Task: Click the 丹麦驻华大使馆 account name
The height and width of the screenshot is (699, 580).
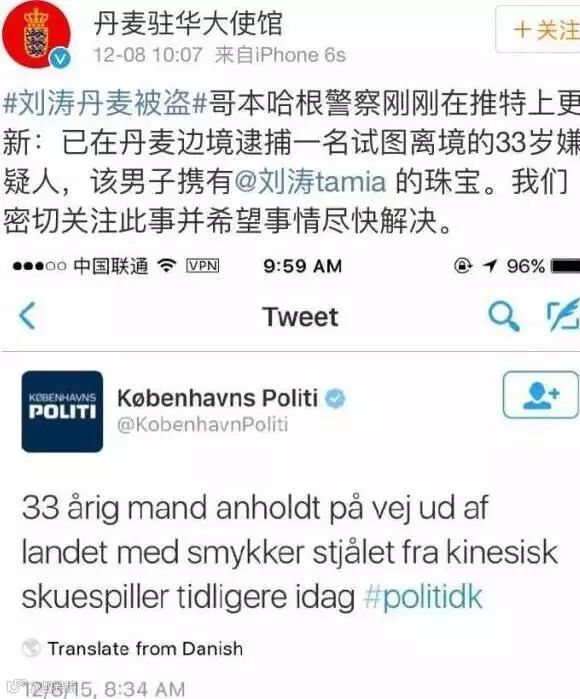Action: pyautogui.click(x=189, y=23)
